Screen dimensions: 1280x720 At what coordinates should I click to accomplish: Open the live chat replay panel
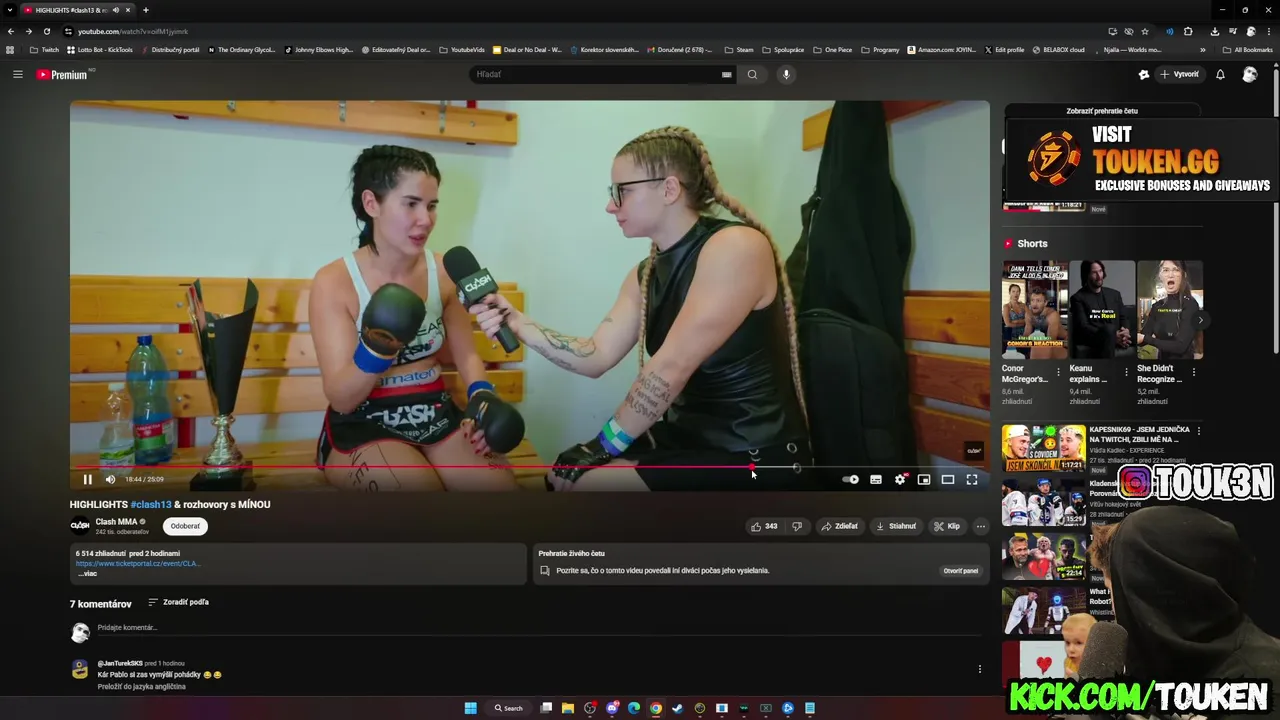click(960, 571)
